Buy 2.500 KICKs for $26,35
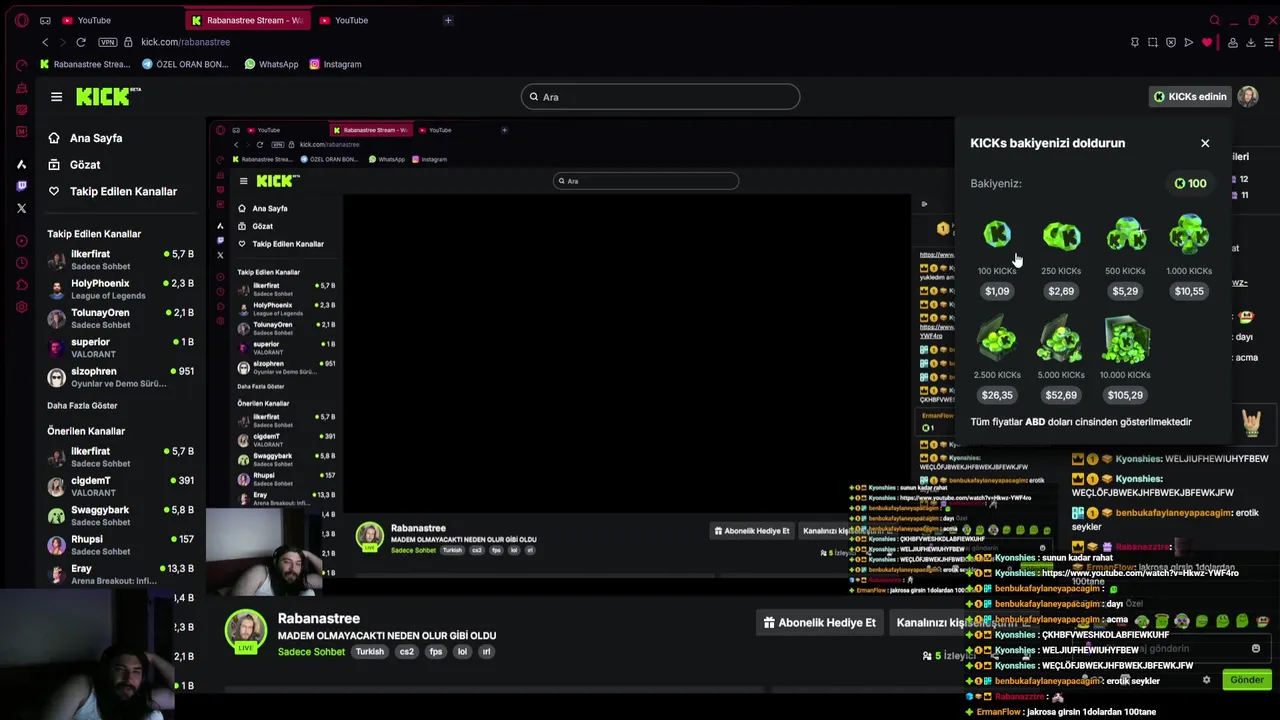The image size is (1280, 720). coord(997,395)
